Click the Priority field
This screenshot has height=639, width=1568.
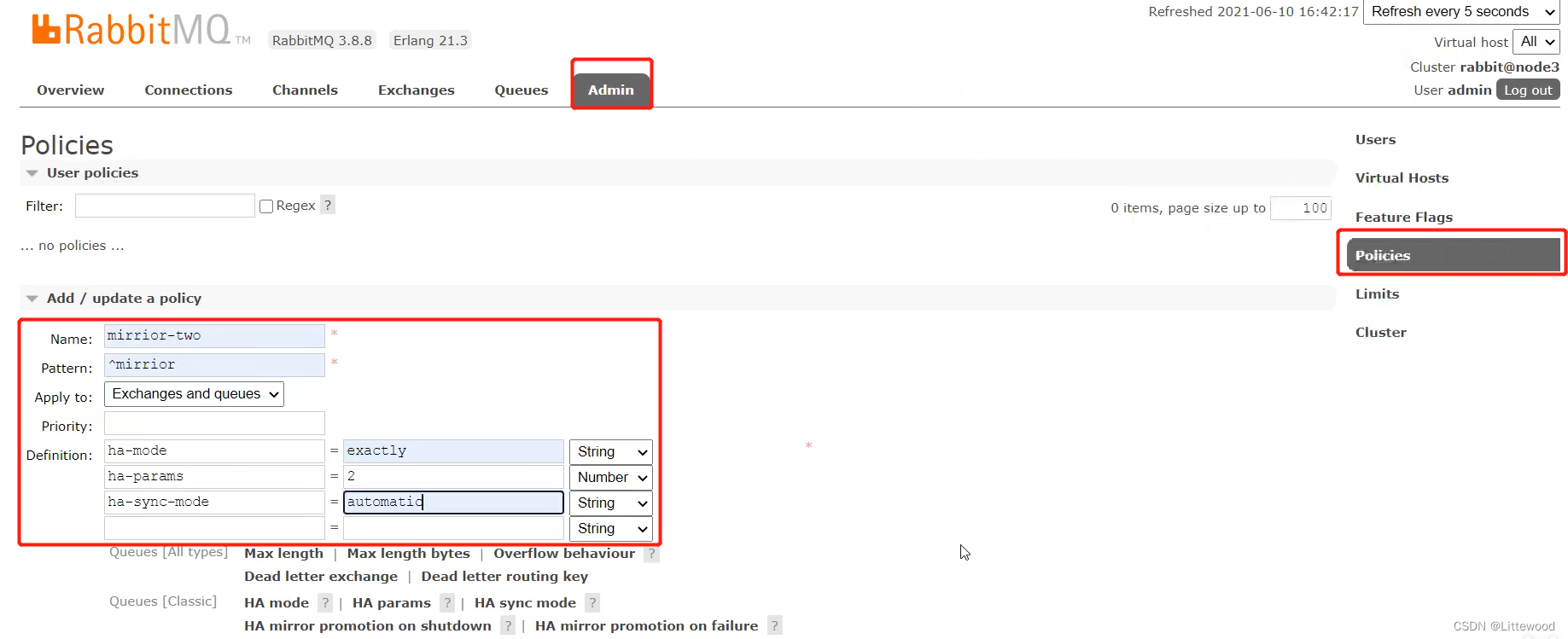pyautogui.click(x=214, y=423)
